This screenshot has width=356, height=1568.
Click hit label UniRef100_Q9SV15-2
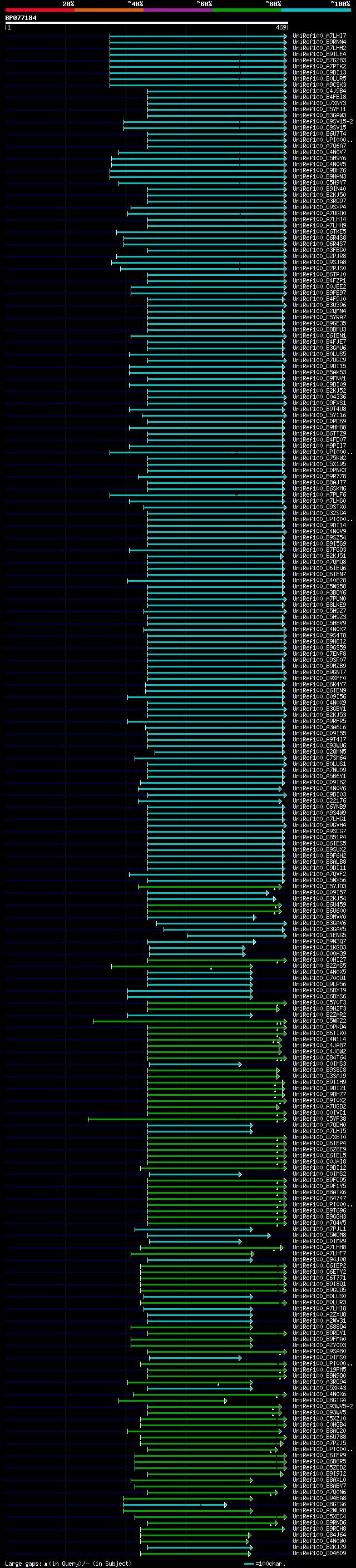coord(323,122)
